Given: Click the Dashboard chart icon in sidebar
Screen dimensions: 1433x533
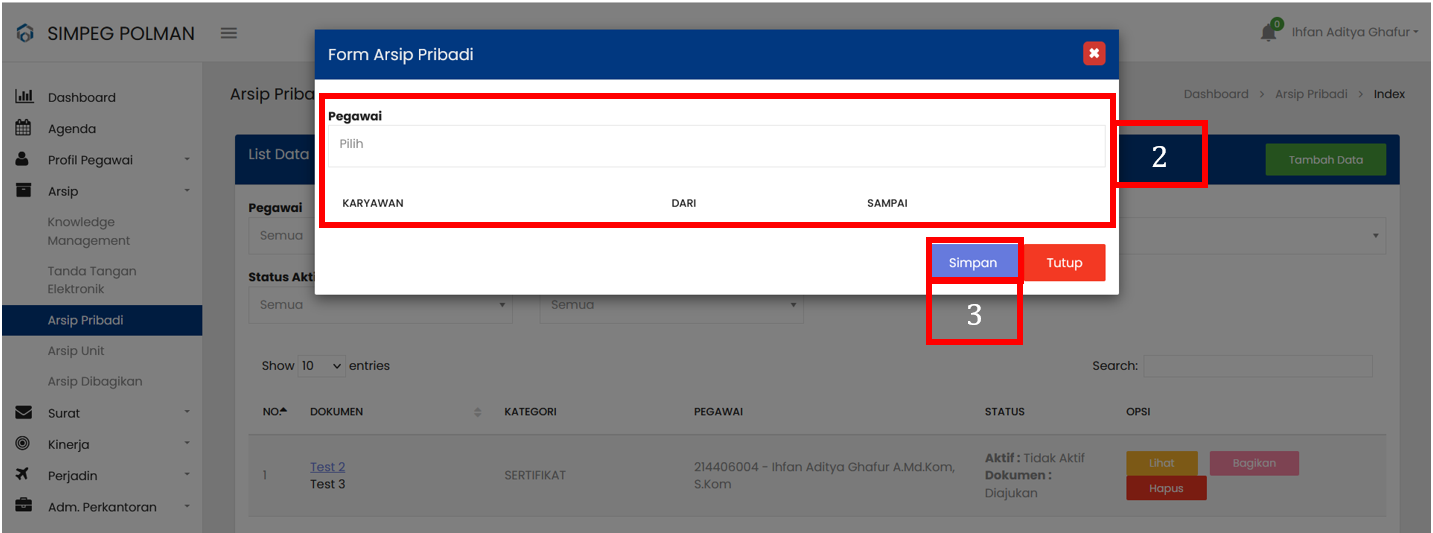Looking at the screenshot, I should [x=24, y=97].
